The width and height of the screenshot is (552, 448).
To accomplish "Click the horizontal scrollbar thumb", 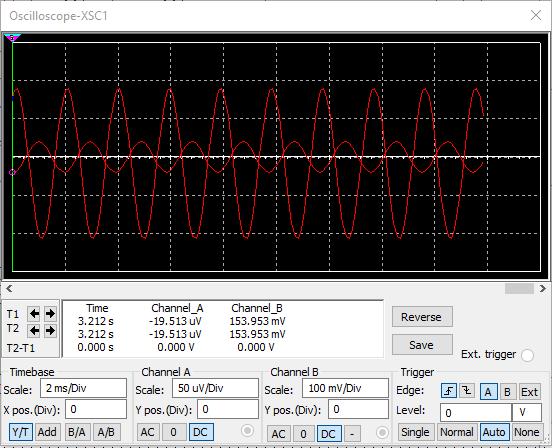I will (519, 289).
